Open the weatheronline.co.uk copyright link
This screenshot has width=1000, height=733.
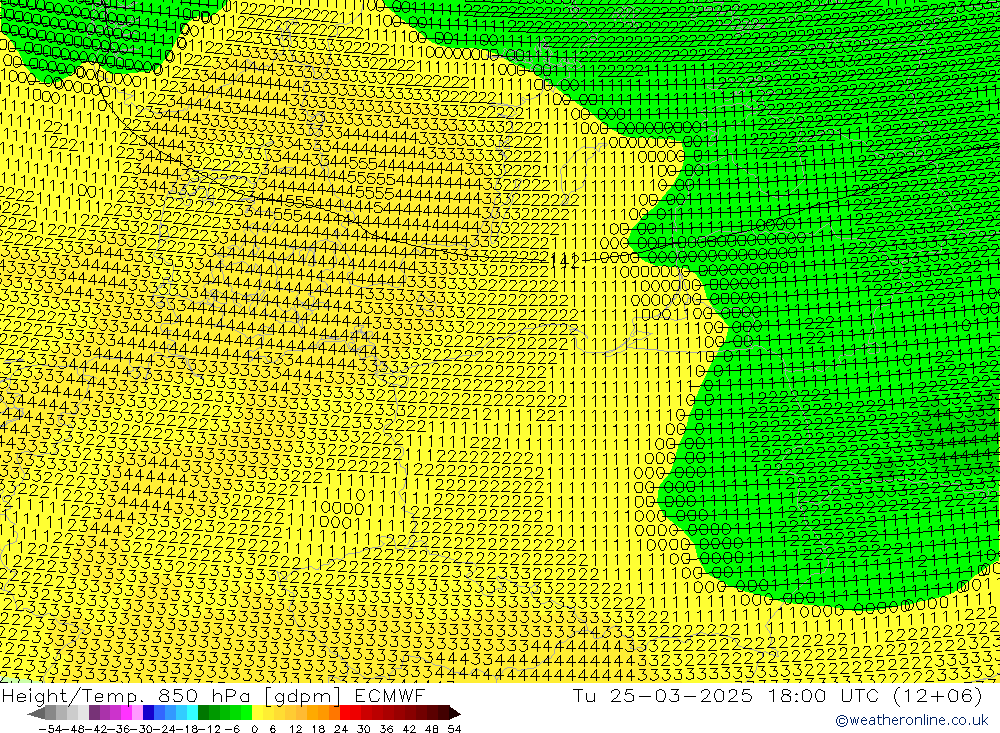click(x=912, y=720)
